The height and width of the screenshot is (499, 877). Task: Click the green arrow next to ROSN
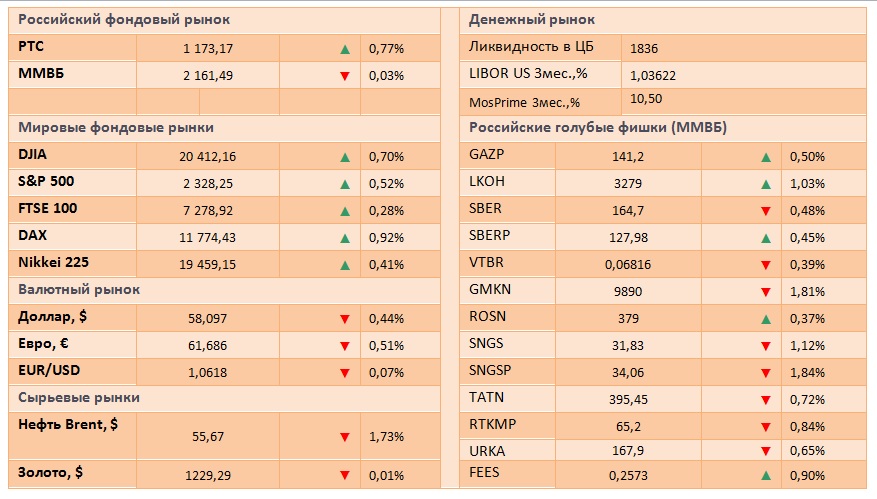click(x=766, y=318)
